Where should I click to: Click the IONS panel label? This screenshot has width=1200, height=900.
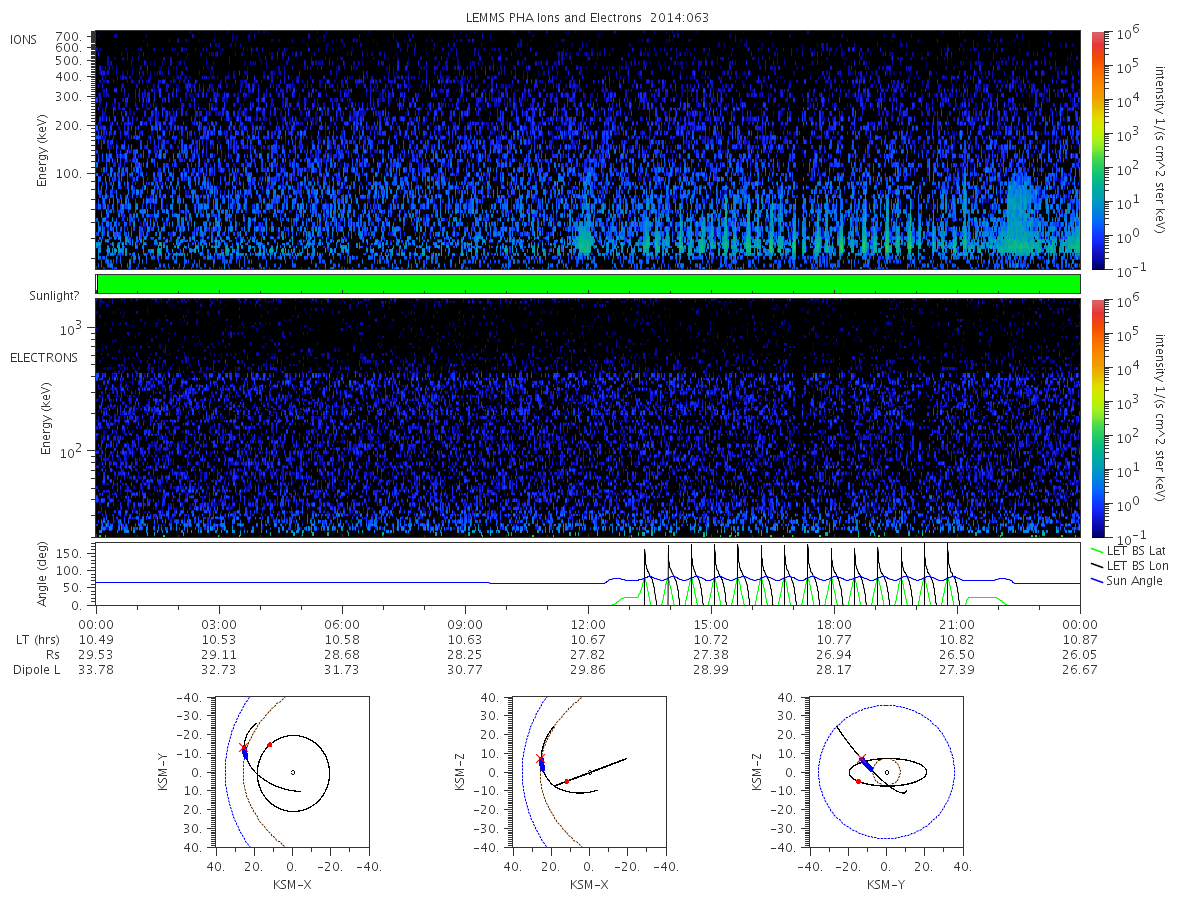click(x=24, y=39)
